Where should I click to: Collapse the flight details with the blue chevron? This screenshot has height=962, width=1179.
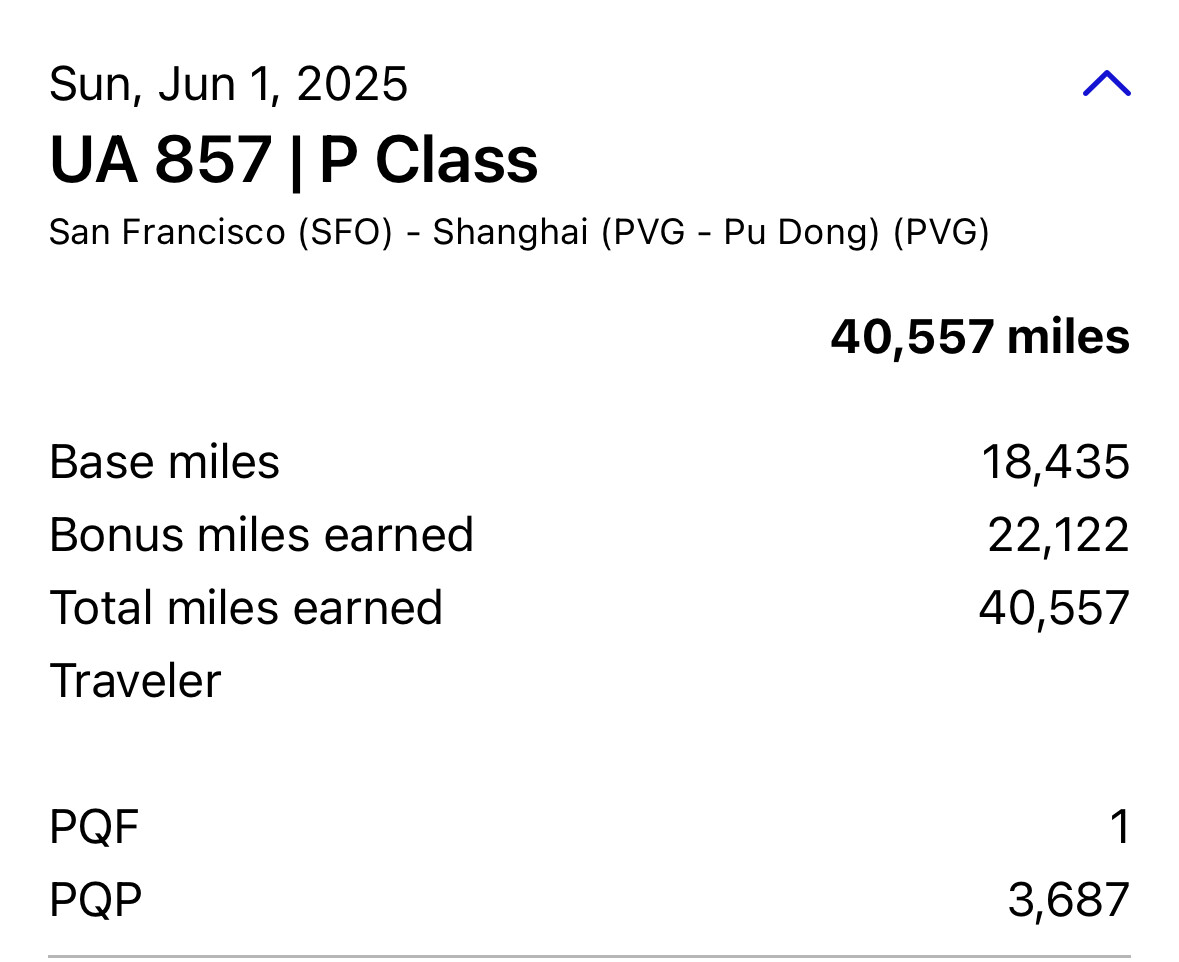pos(1106,84)
